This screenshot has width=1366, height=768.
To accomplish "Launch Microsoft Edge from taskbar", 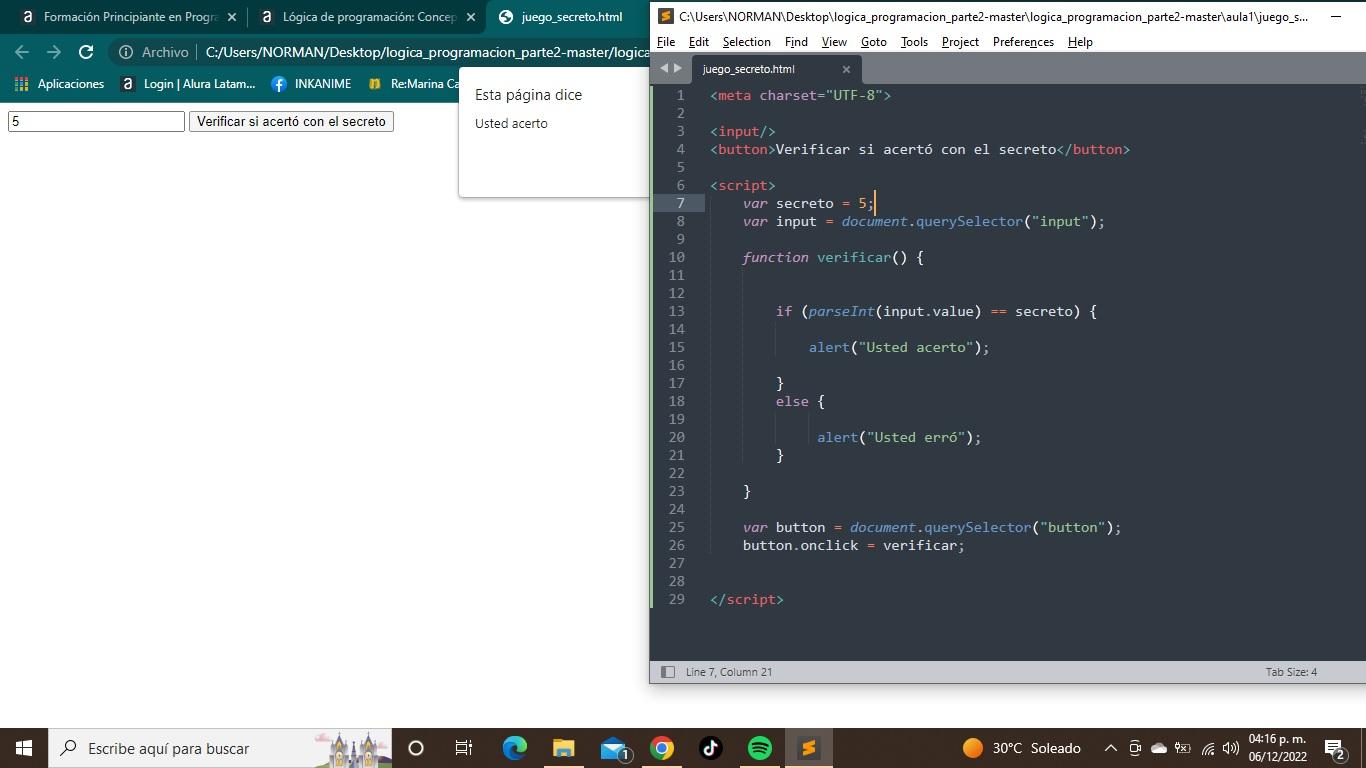I will coord(514,747).
